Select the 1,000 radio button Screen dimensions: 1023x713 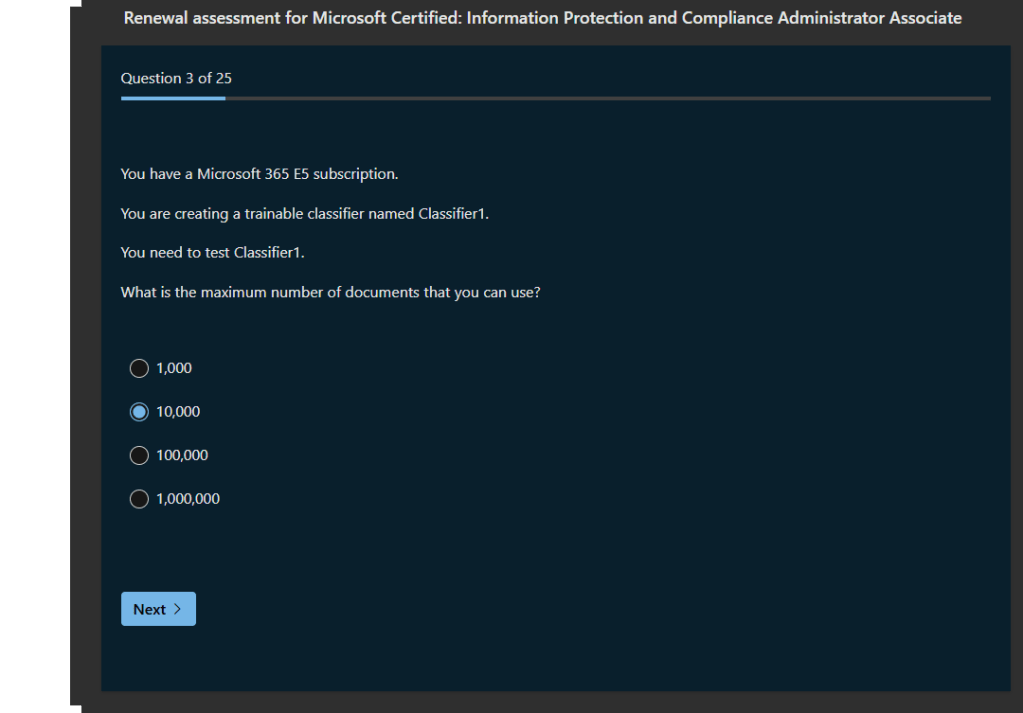pos(139,368)
